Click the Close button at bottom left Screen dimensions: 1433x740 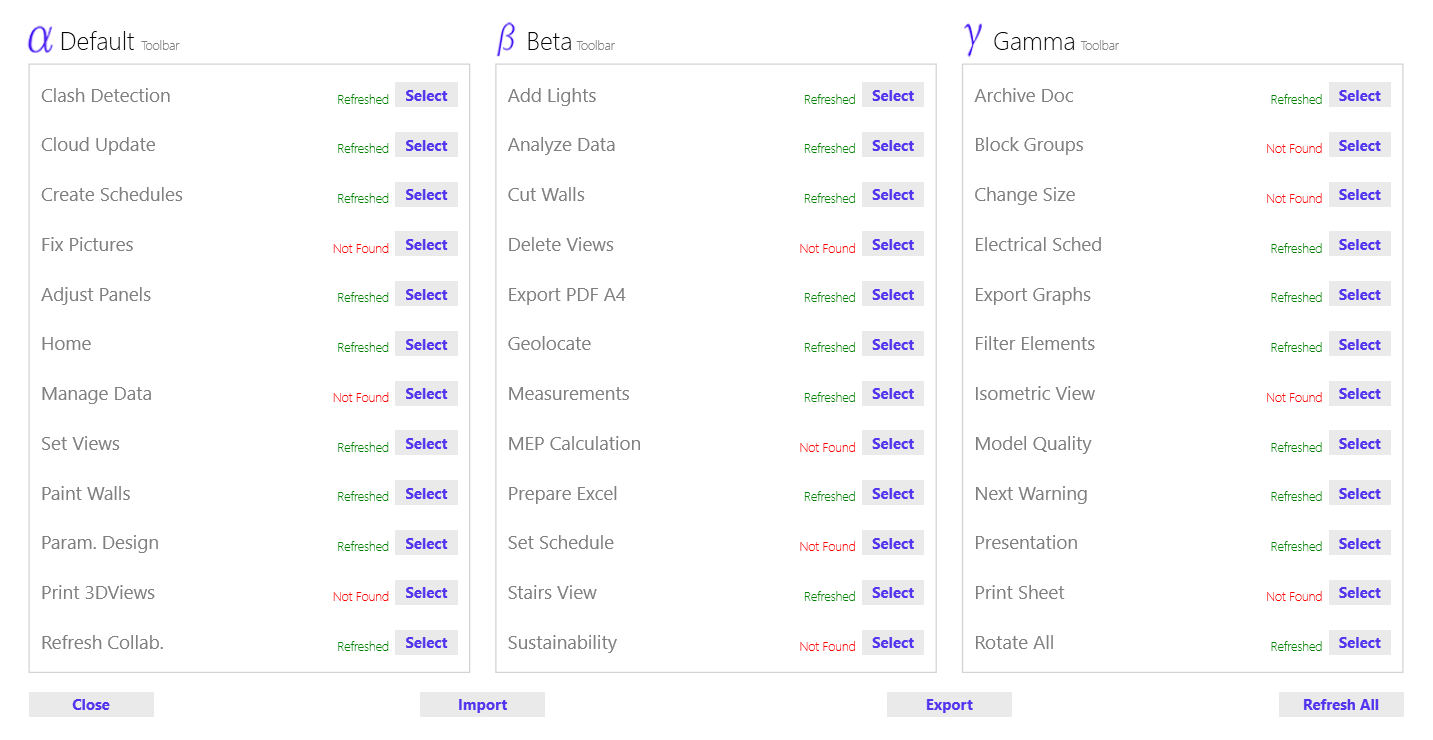(x=91, y=705)
